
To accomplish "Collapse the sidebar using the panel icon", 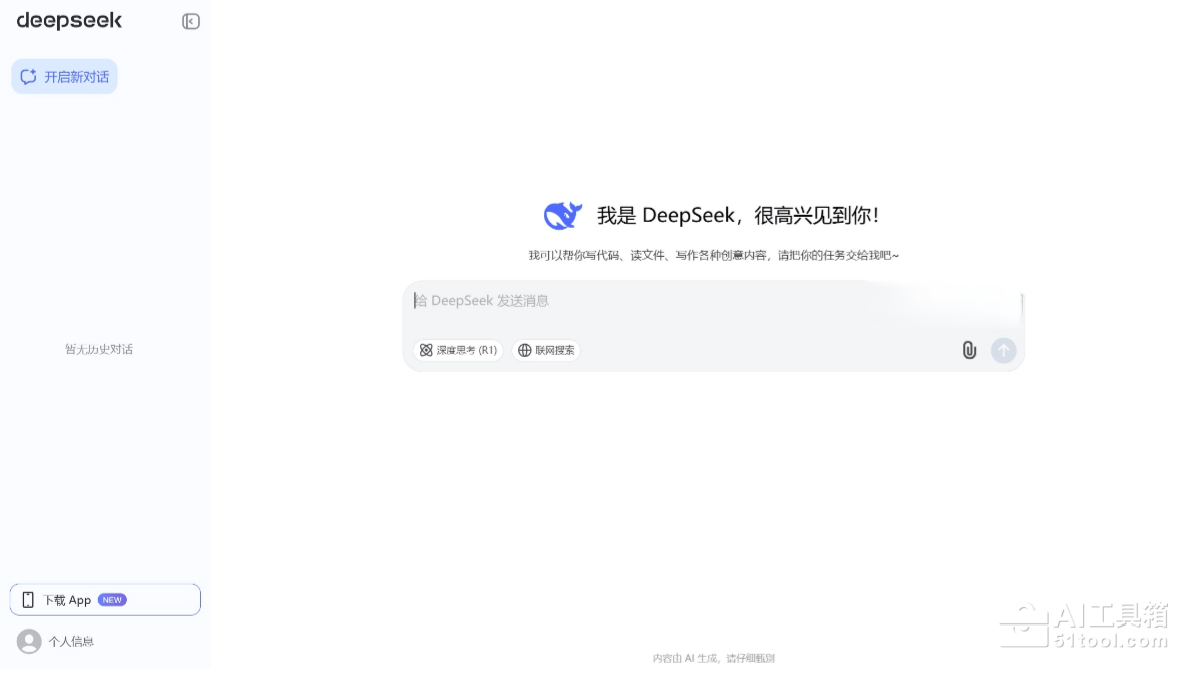I will (191, 22).
